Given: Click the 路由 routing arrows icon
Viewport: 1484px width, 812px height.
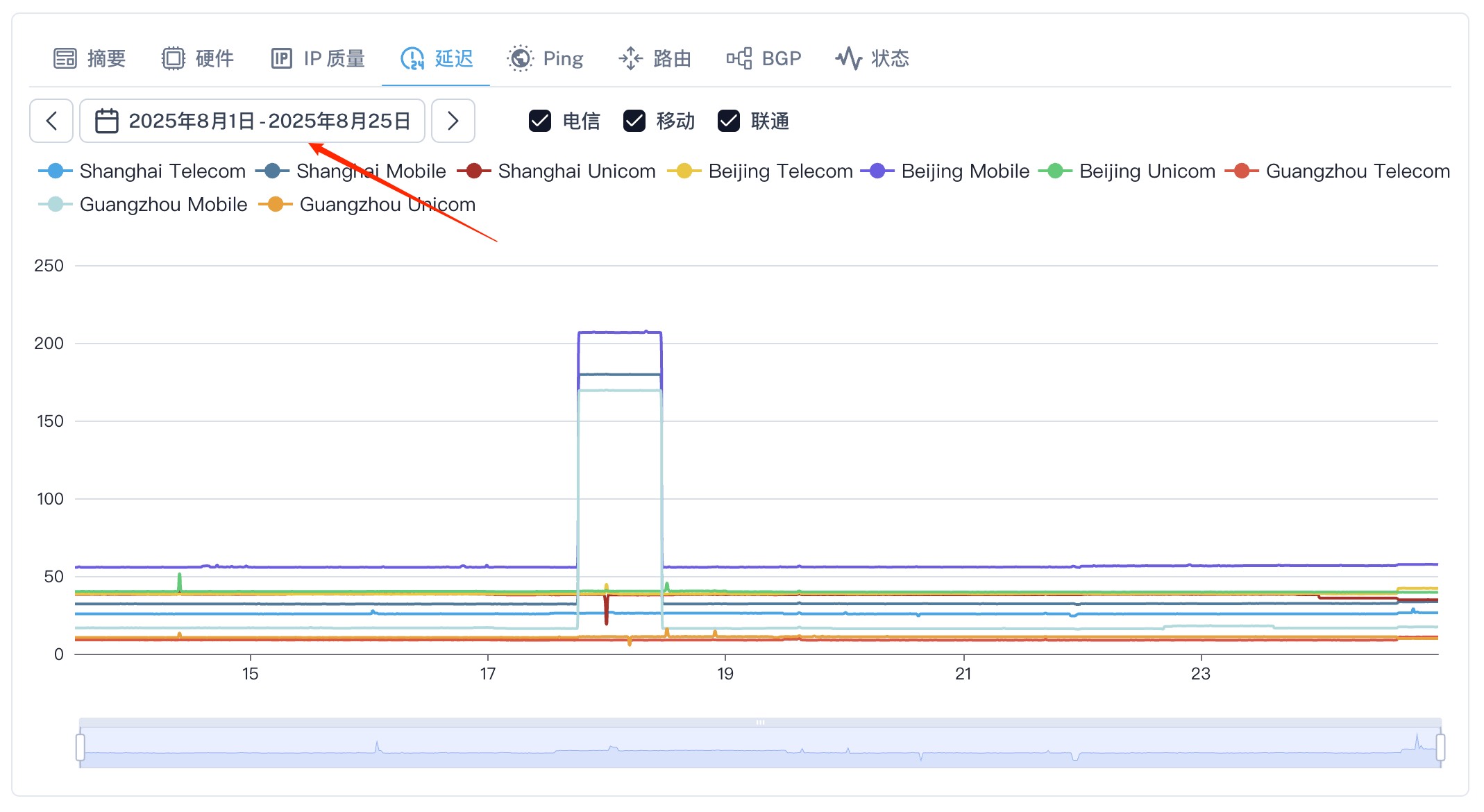Looking at the screenshot, I should click(x=630, y=58).
